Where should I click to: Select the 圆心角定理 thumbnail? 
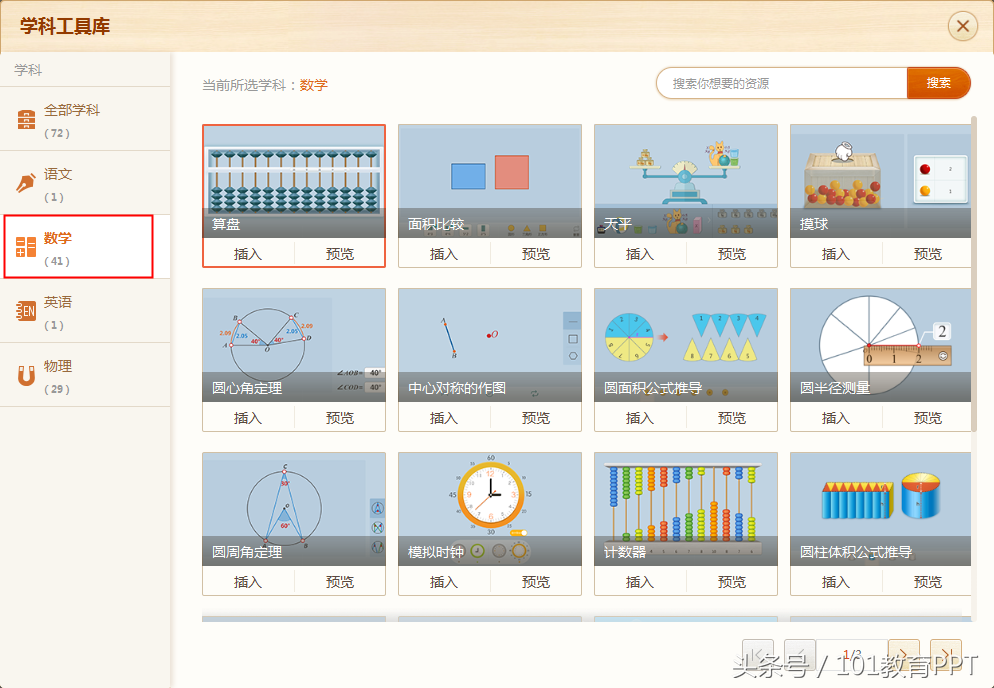[x=294, y=345]
